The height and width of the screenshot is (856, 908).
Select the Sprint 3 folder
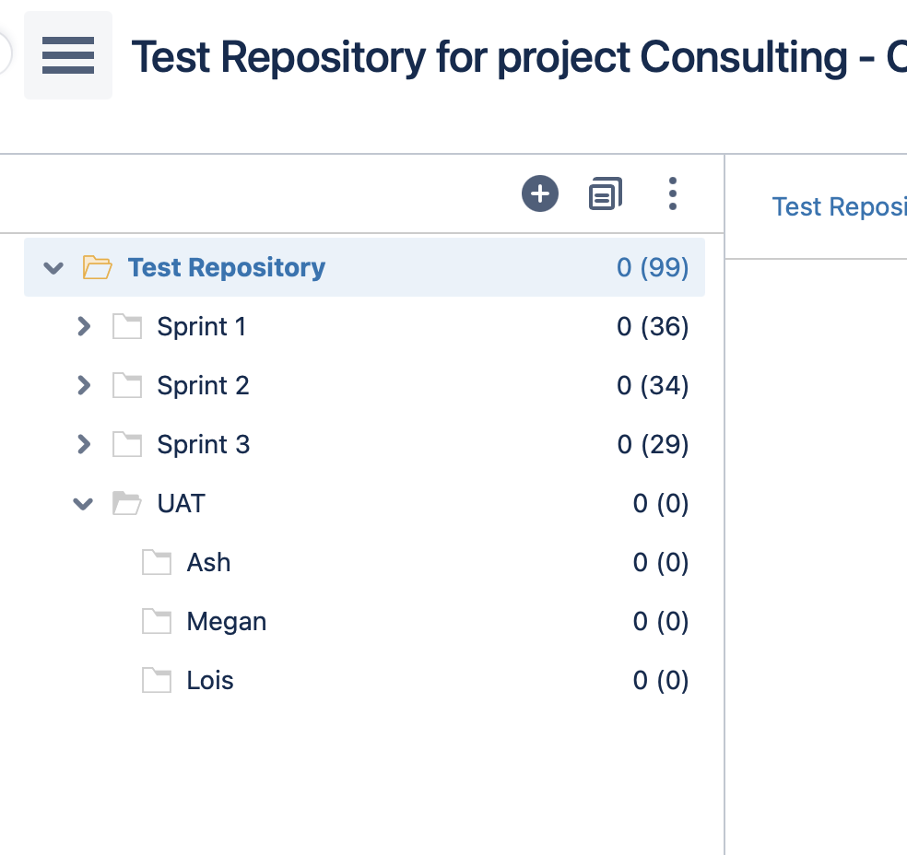[203, 445]
